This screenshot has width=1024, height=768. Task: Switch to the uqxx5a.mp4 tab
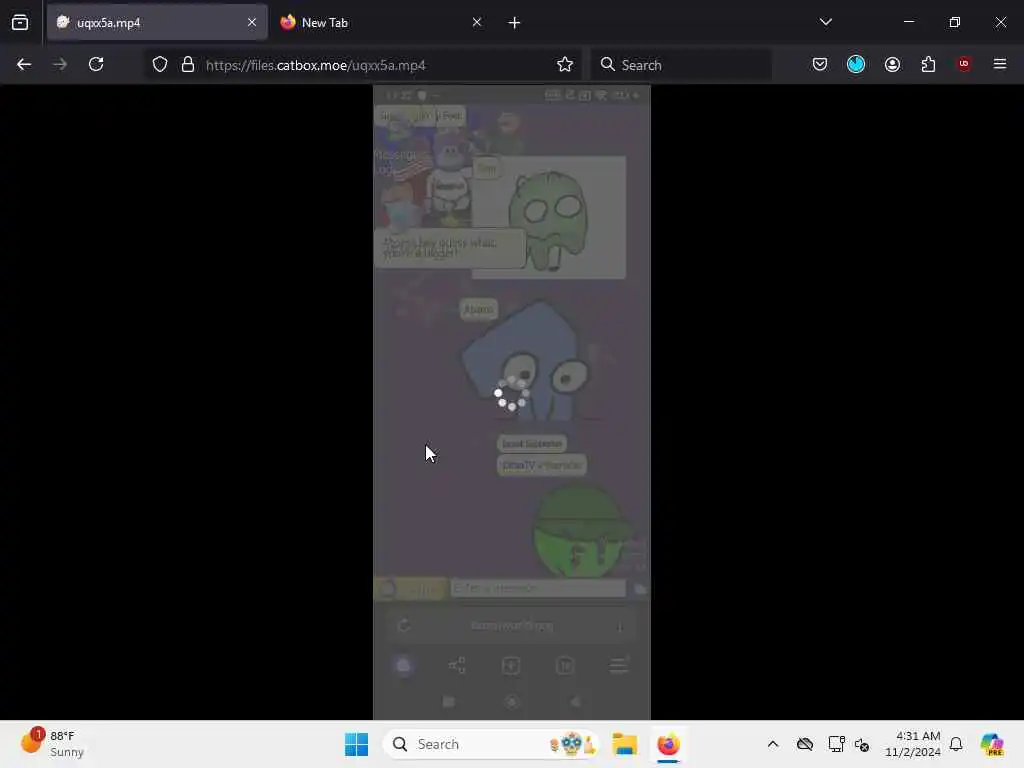click(x=157, y=22)
